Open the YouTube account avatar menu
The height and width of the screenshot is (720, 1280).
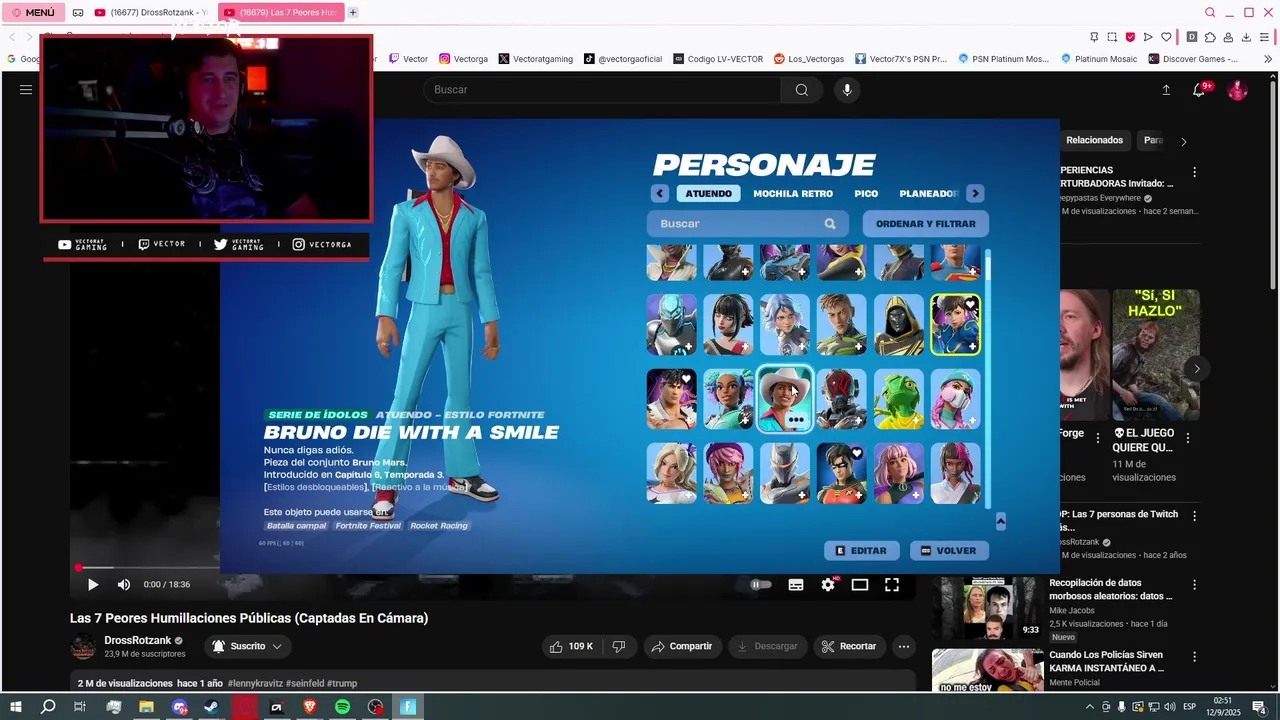pos(1238,90)
